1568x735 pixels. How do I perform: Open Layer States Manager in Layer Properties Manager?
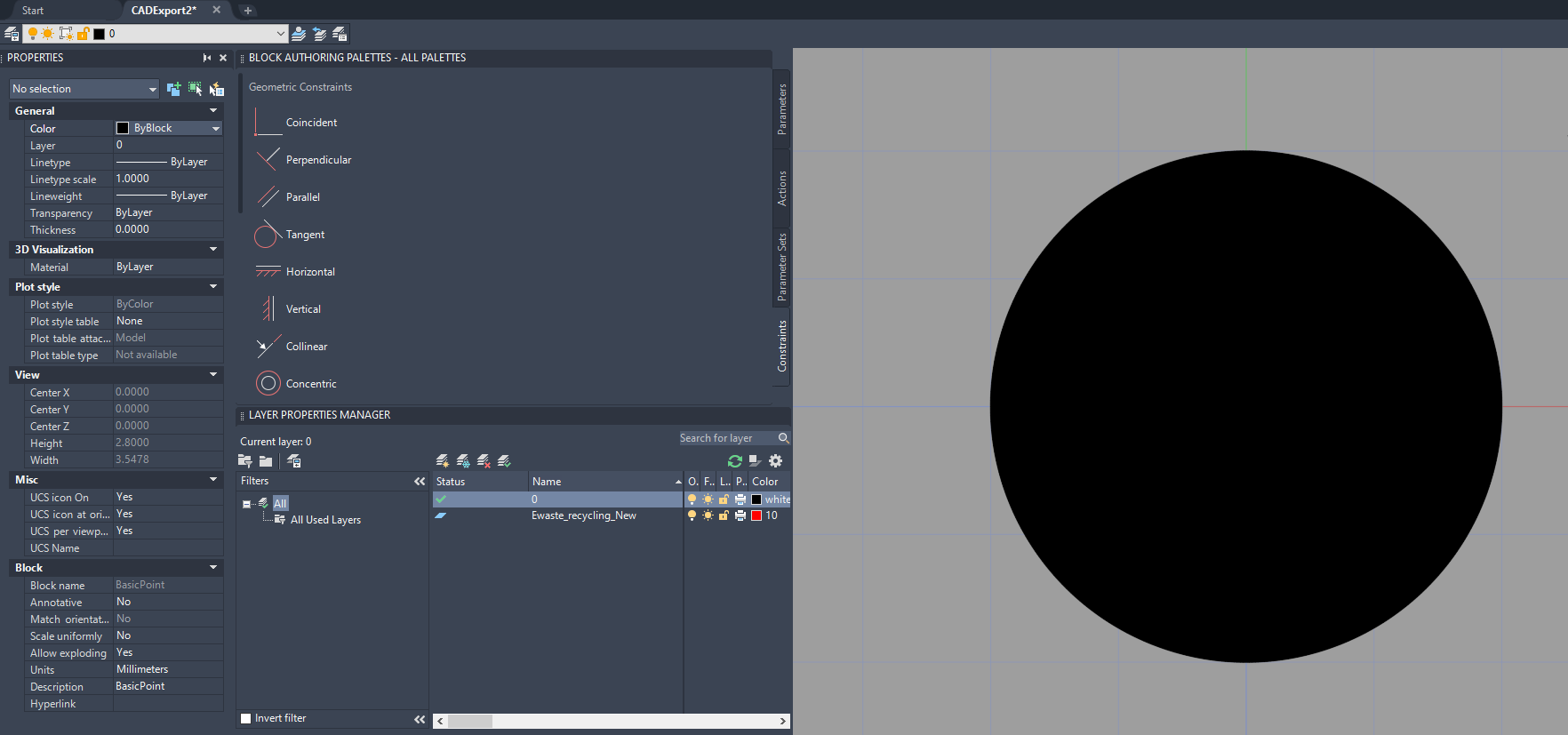pos(294,460)
